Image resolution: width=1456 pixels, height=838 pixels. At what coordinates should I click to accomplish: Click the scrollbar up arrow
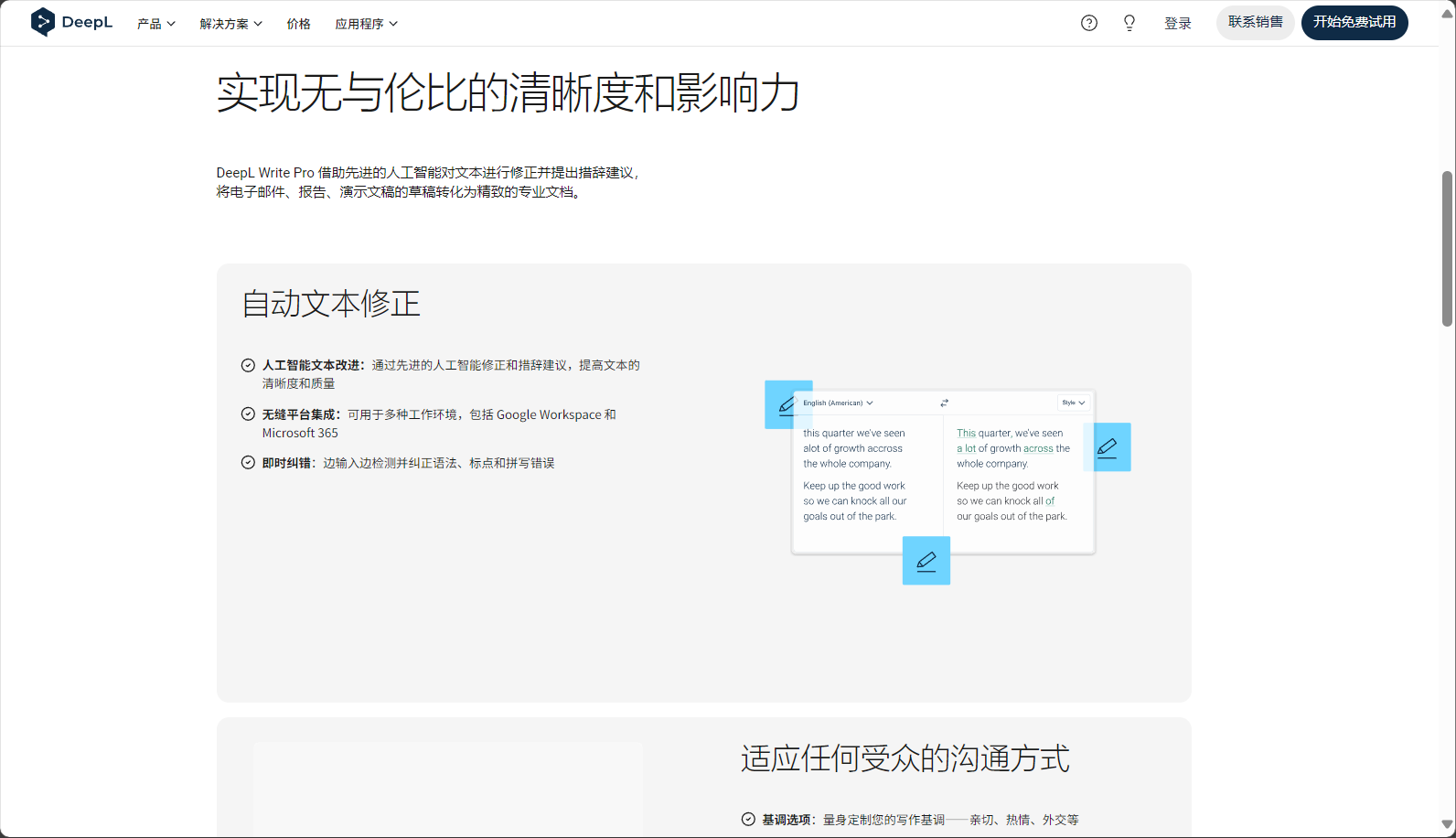pos(1448,14)
